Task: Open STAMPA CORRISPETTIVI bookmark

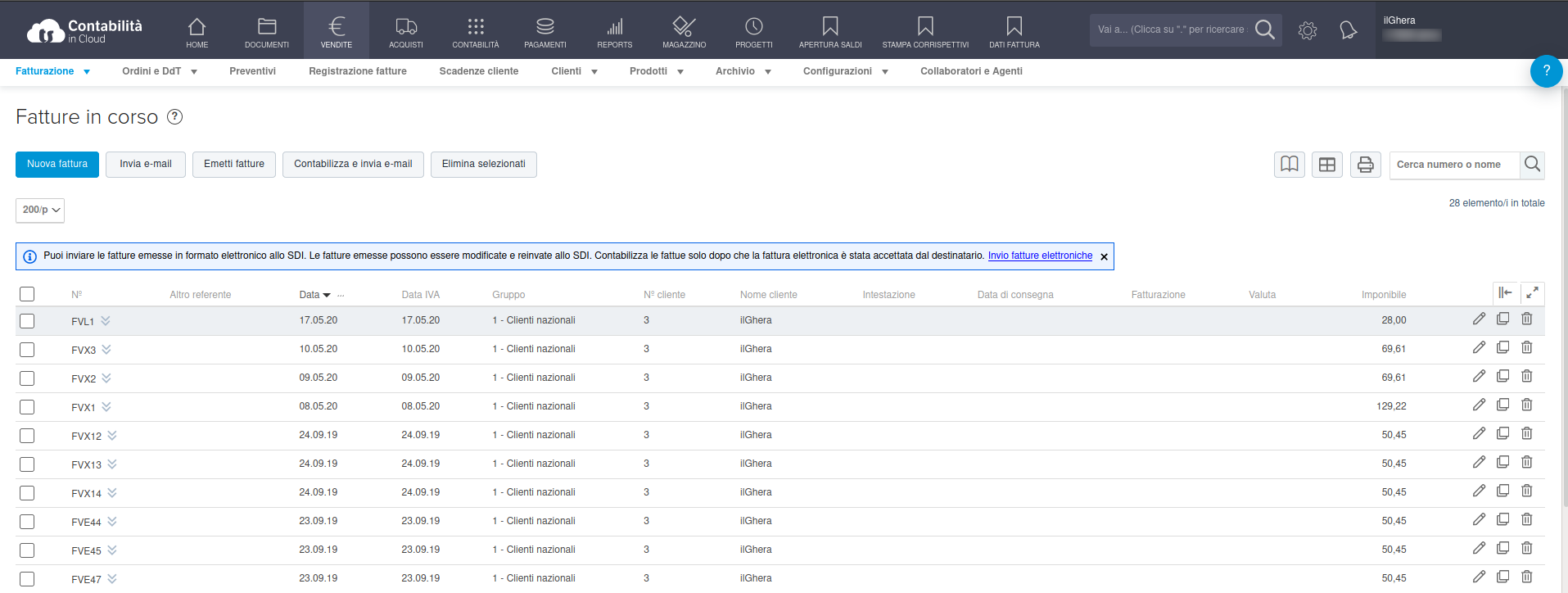Action: pyautogui.click(x=925, y=27)
